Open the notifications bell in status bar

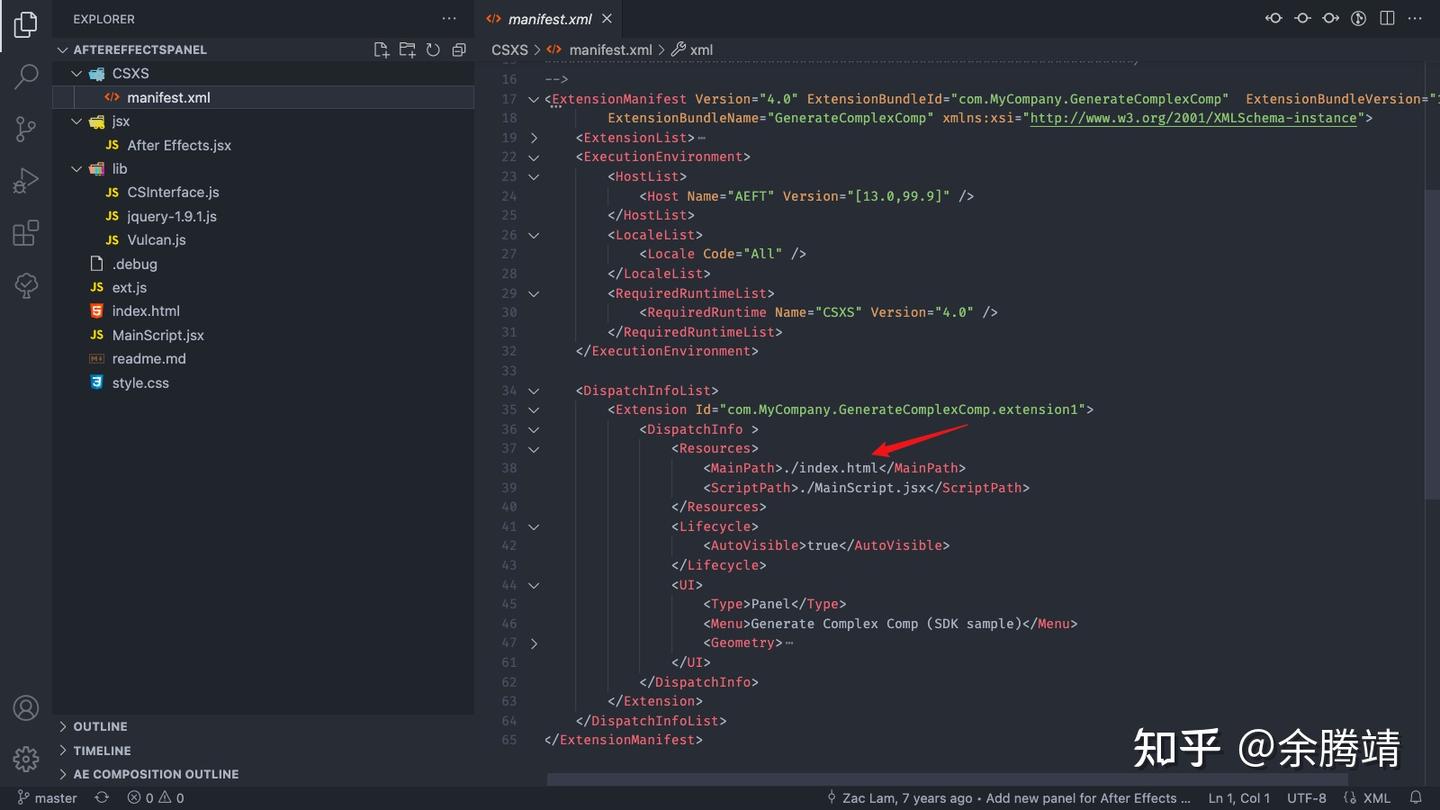(1416, 798)
